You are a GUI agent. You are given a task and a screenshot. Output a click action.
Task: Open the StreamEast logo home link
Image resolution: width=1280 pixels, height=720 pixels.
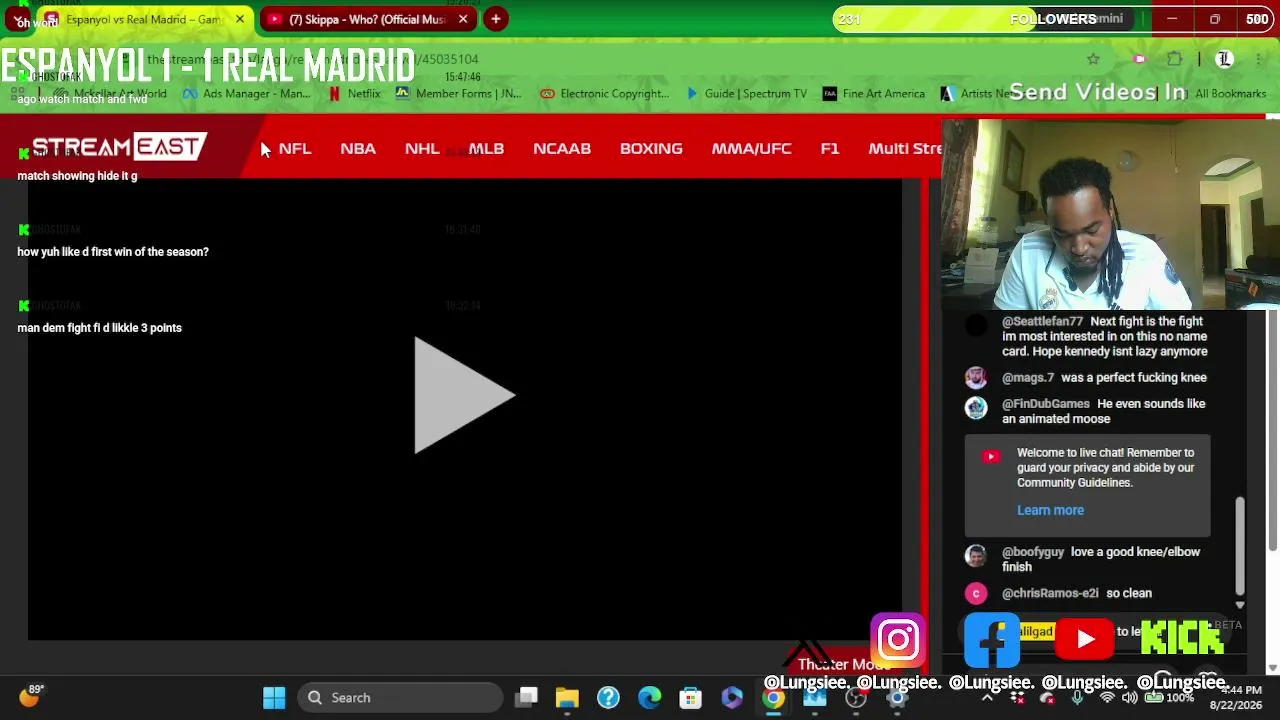(119, 147)
